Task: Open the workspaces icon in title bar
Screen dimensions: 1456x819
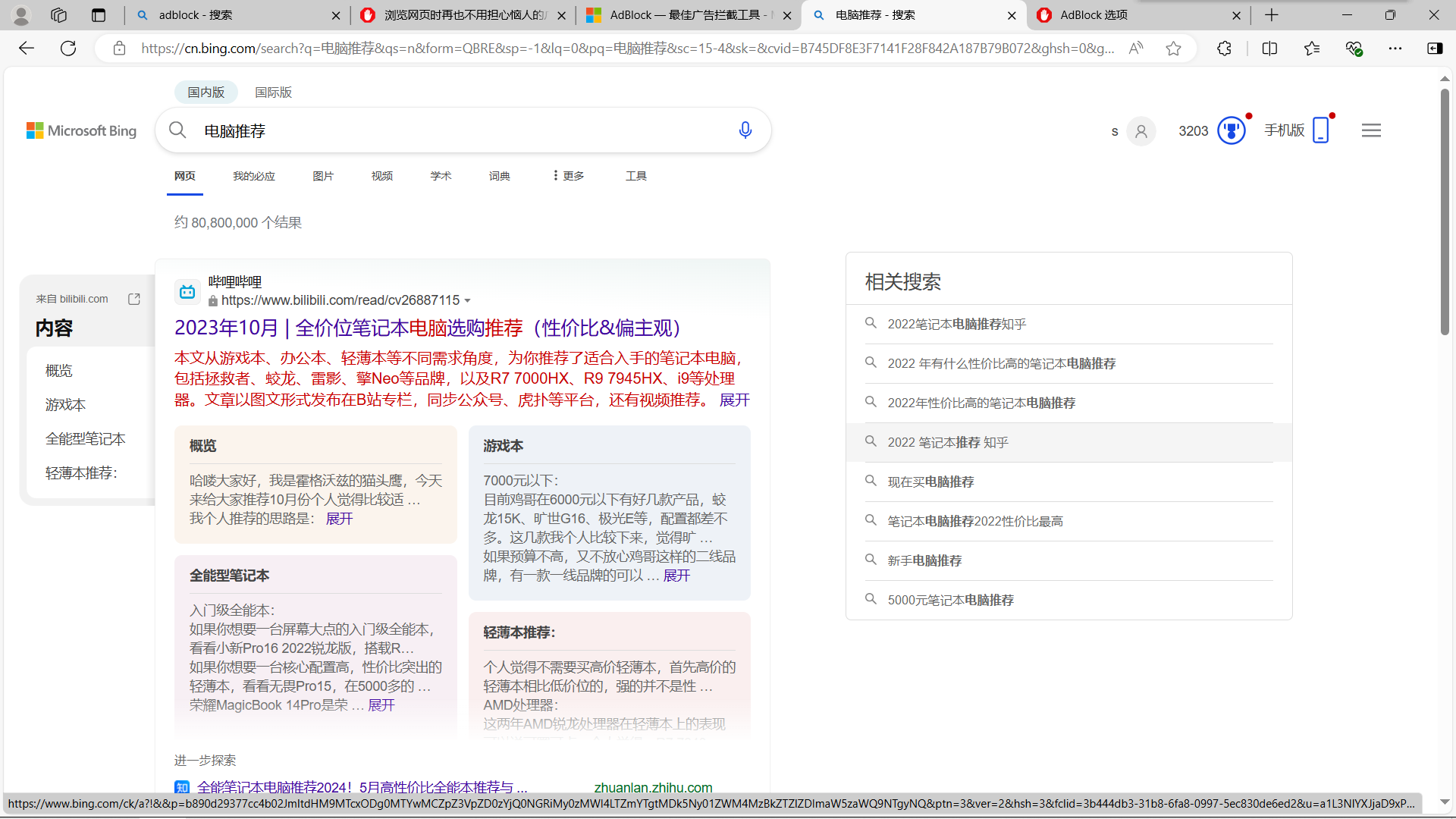Action: click(x=59, y=15)
